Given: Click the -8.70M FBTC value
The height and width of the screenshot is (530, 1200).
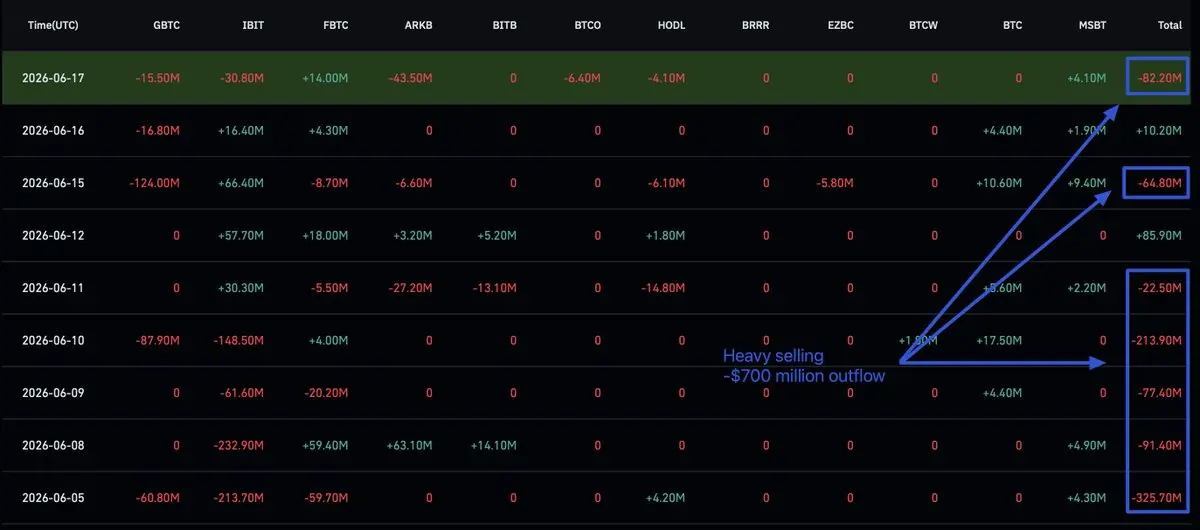Looking at the screenshot, I should (330, 183).
